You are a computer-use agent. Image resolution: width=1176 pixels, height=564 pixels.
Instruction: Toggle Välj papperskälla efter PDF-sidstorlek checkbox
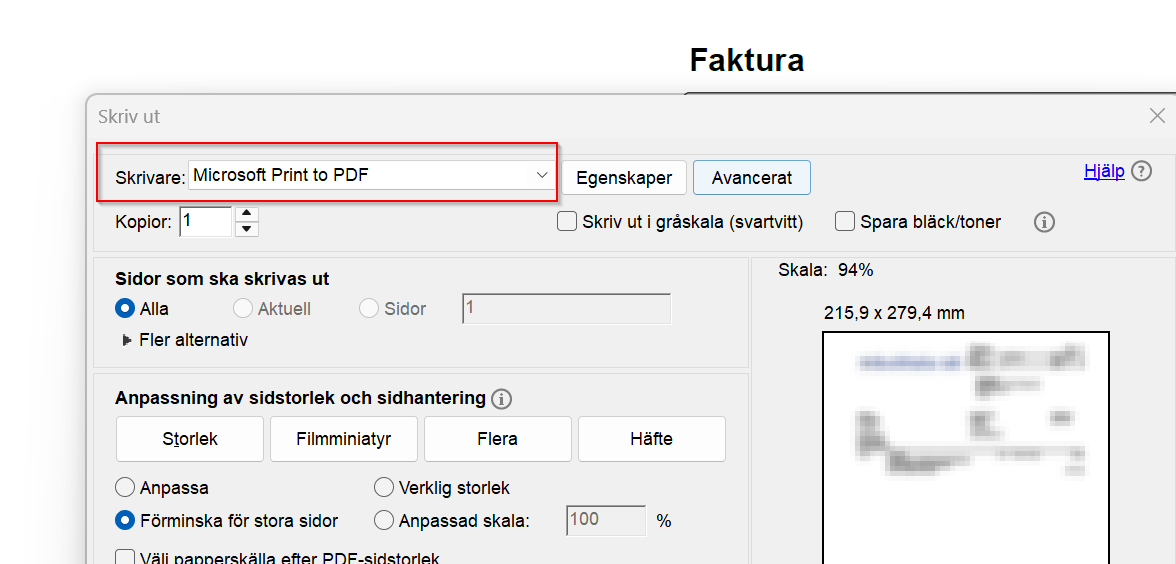pyautogui.click(x=124, y=558)
